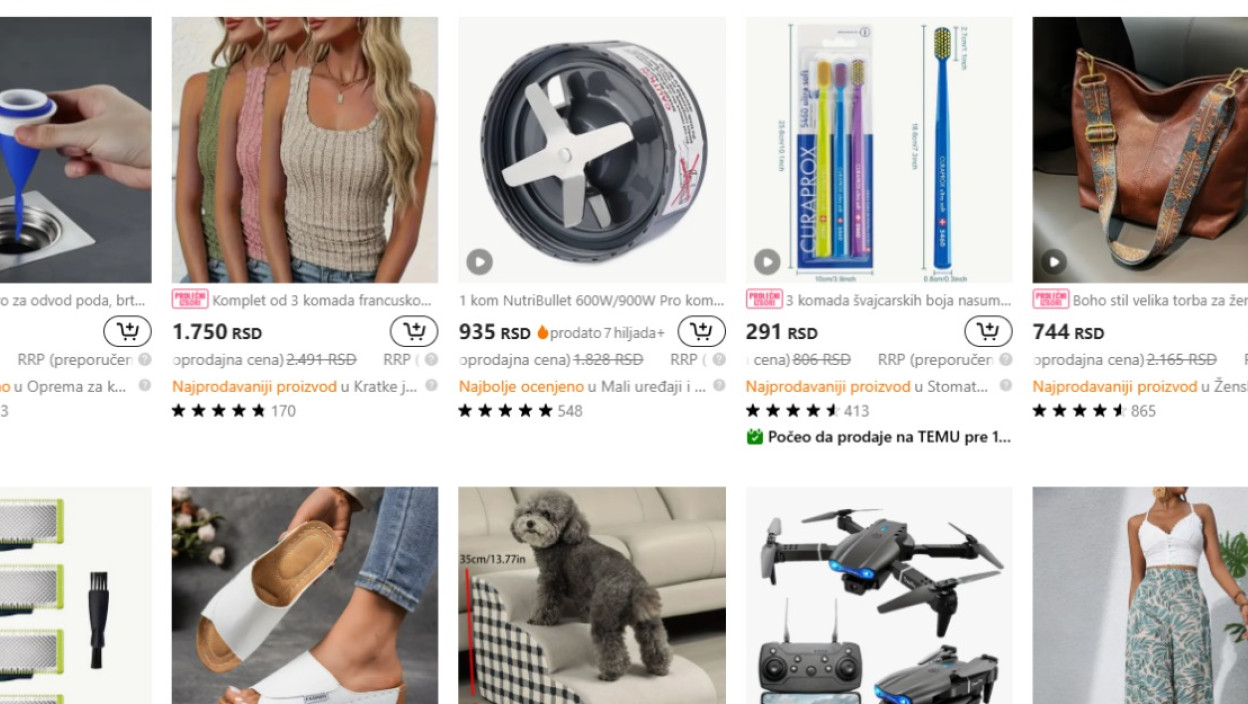
Task: Click info icon beside toothbrush RRP
Action: point(1005,359)
